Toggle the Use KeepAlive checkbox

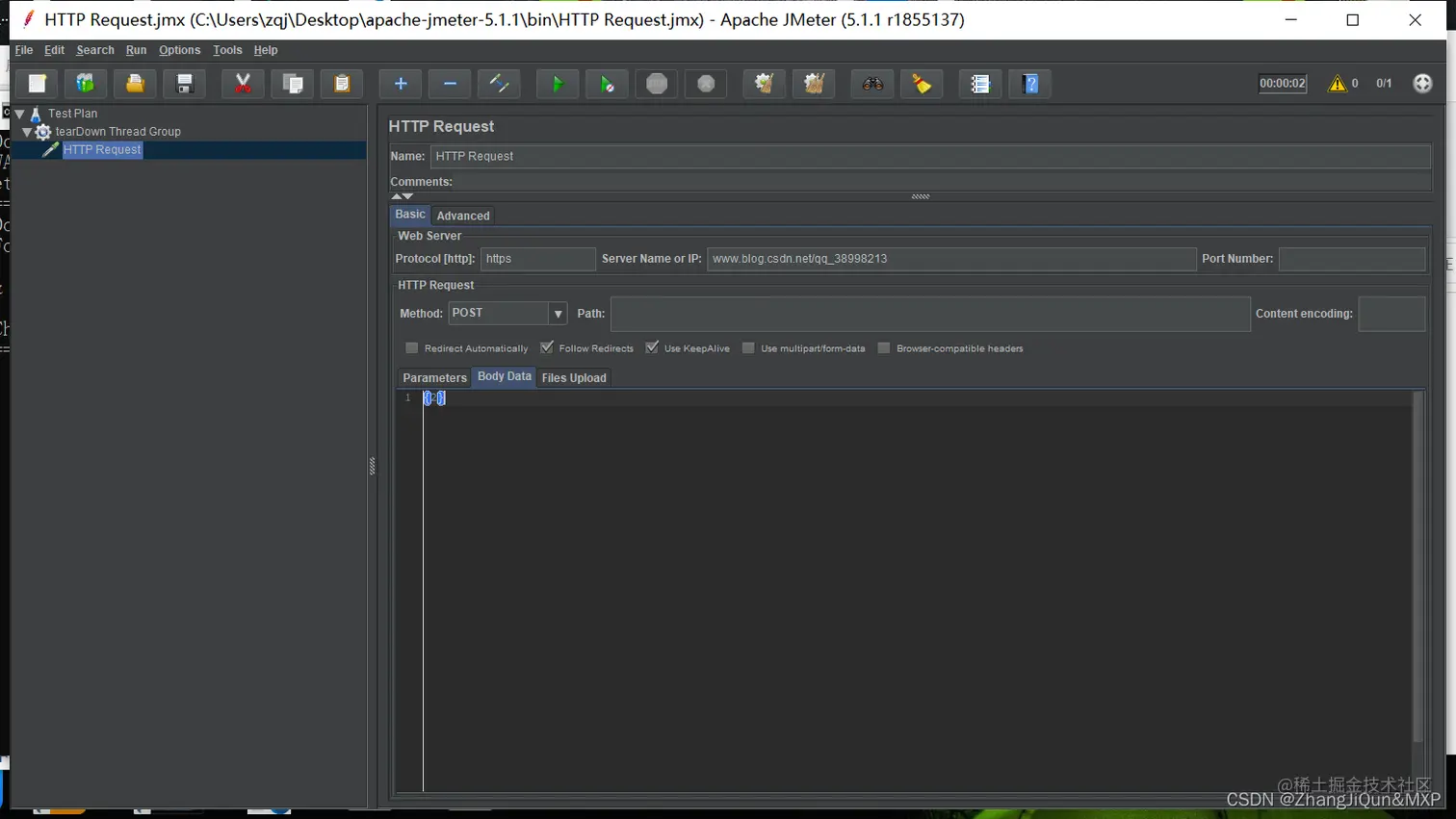(652, 347)
